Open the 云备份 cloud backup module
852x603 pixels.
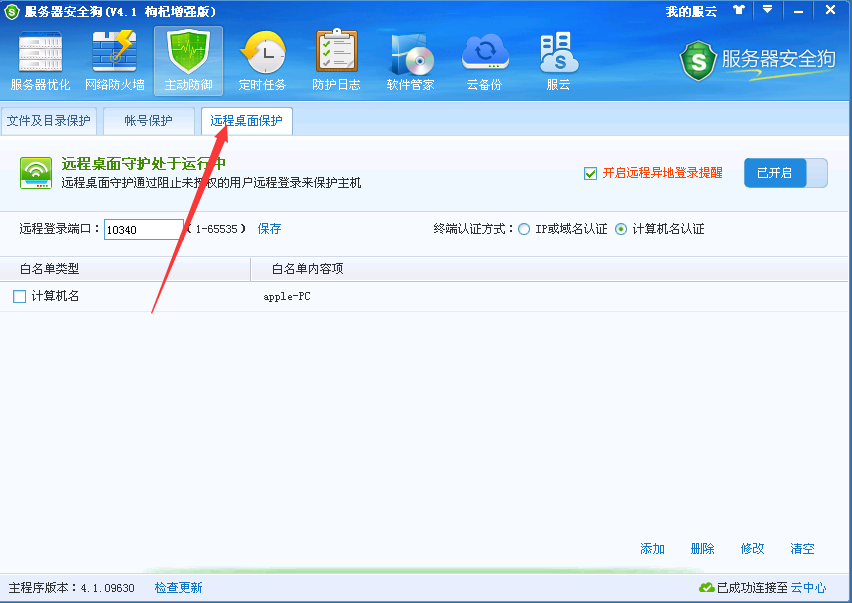[483, 60]
